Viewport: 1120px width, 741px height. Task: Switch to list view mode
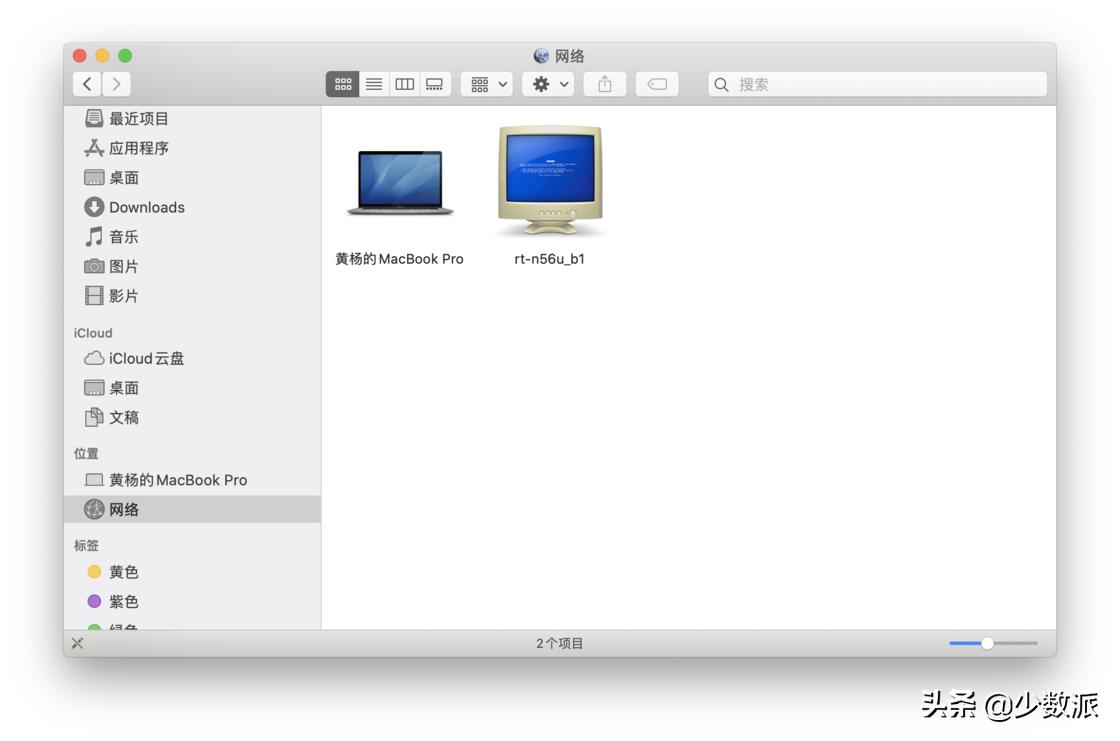click(x=374, y=85)
